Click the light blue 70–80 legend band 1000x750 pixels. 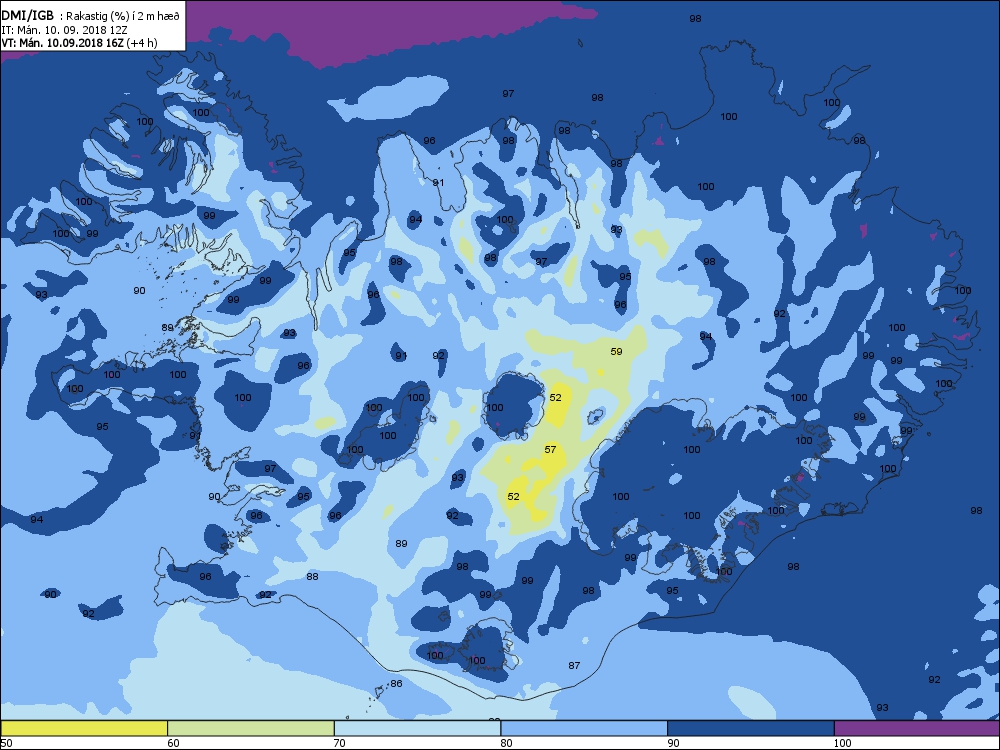pyautogui.click(x=417, y=728)
